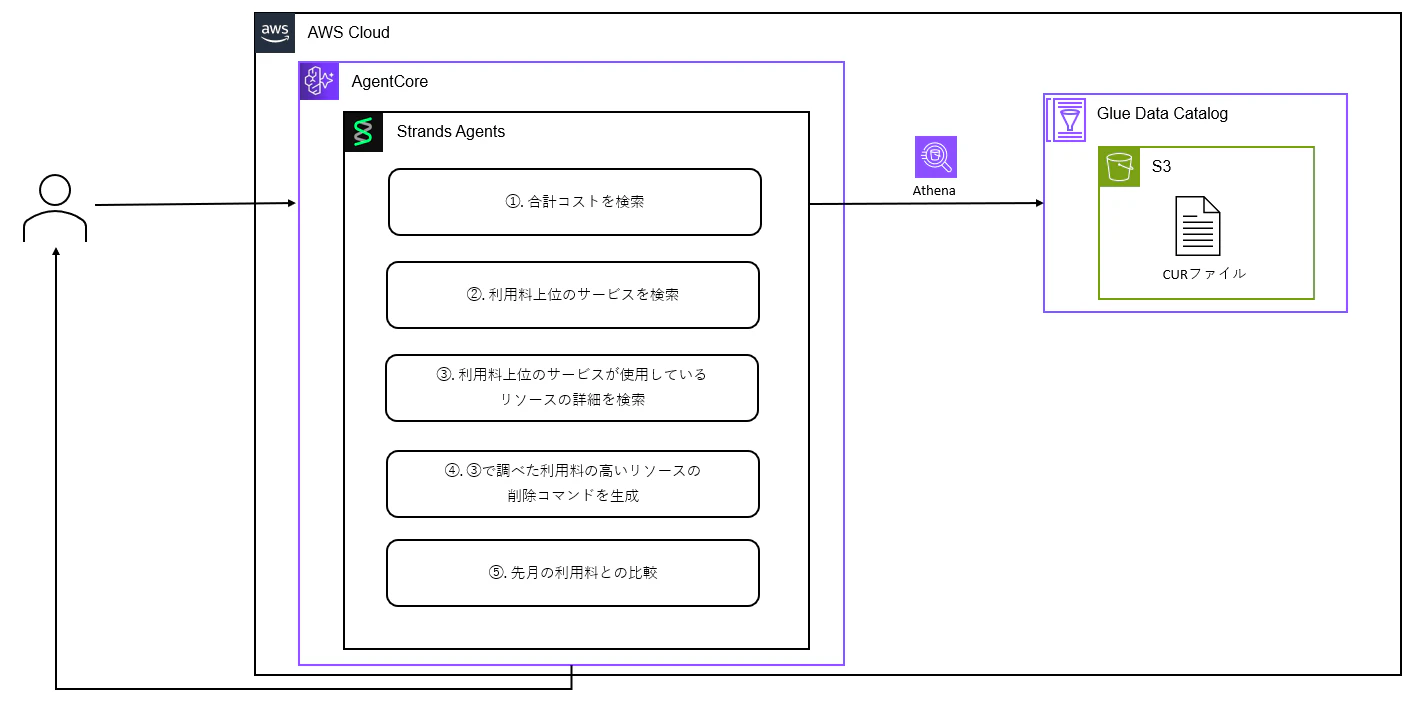Select box ③ リソースの詳細を検索
The width and height of the screenshot is (1414, 702).
pos(572,387)
